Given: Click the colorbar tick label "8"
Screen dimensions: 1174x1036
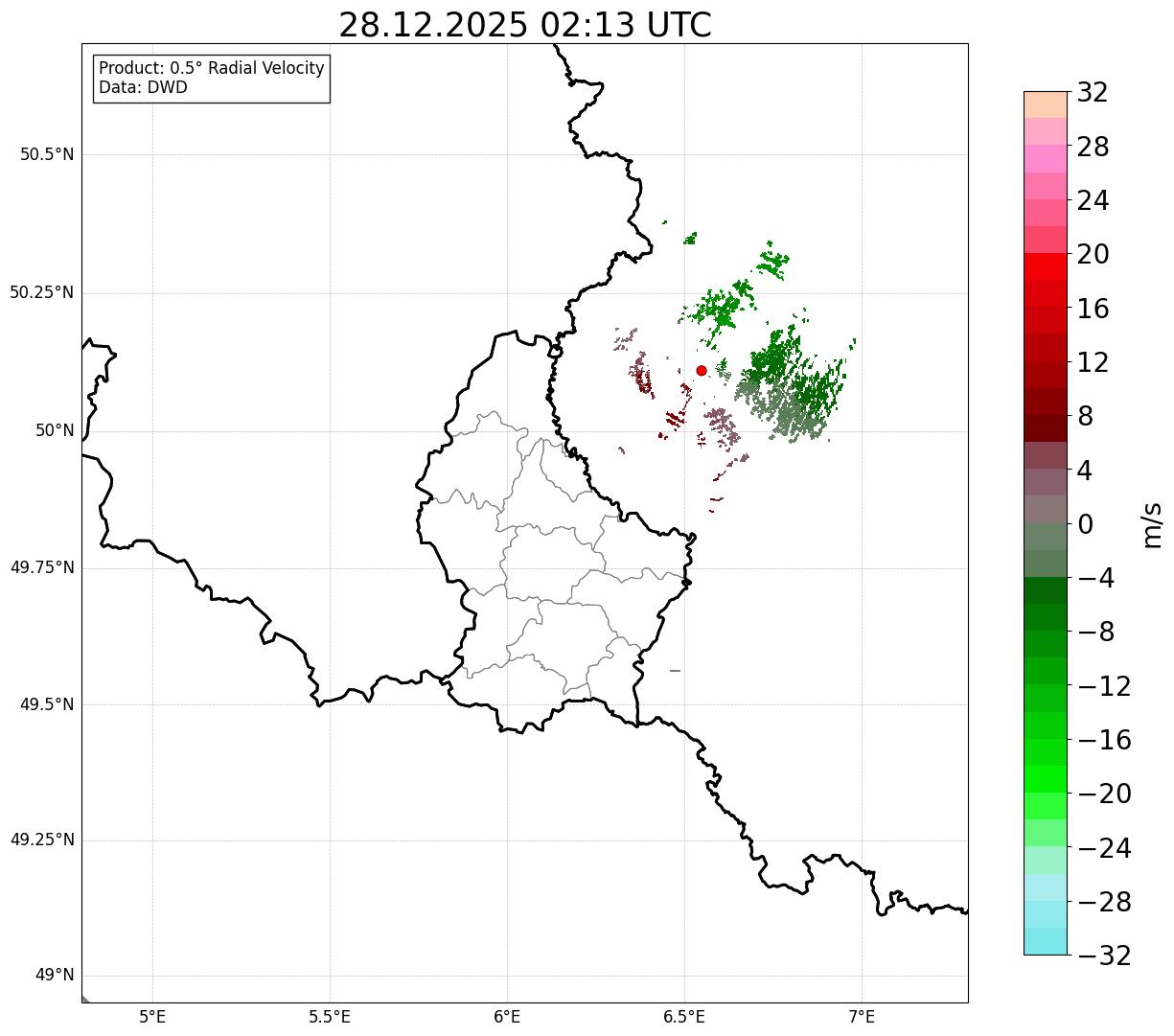Looking at the screenshot, I should (x=1085, y=417).
